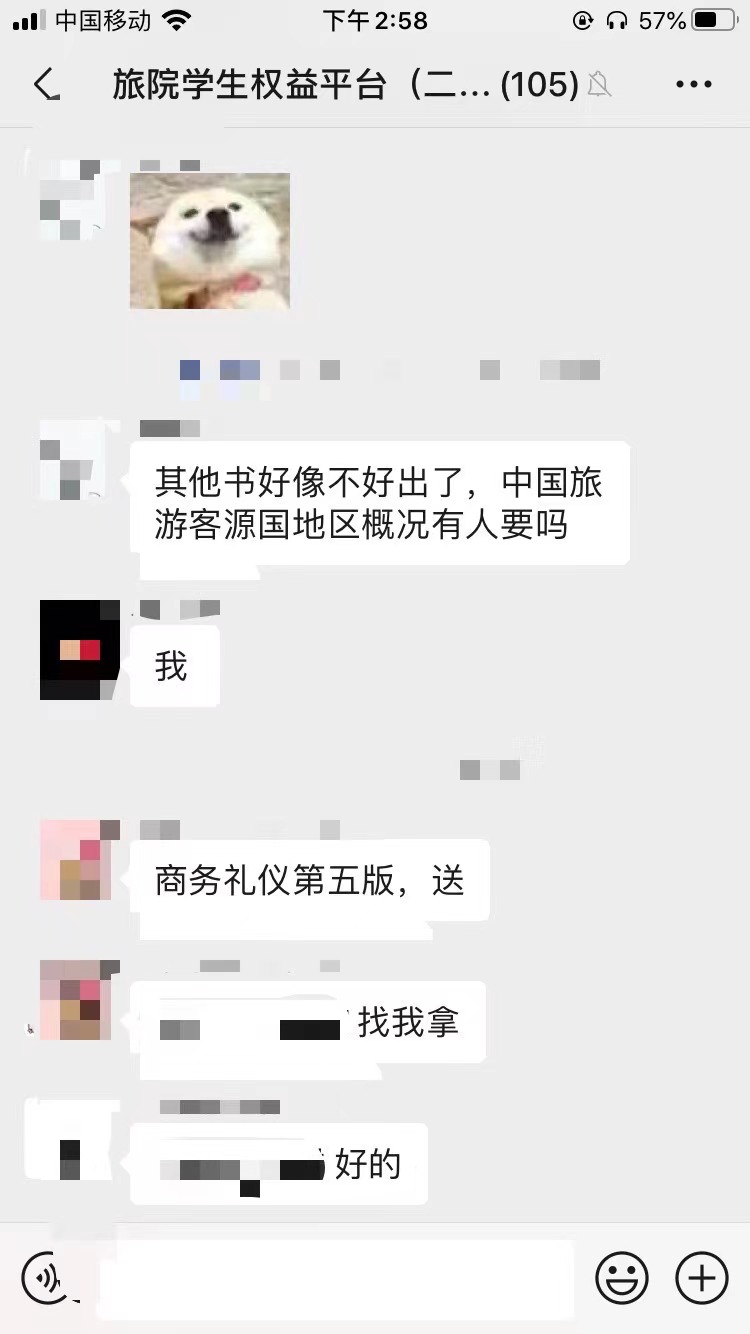The height and width of the screenshot is (1334, 750).
Task: Open the black avatar with red square
Action: coord(80,650)
